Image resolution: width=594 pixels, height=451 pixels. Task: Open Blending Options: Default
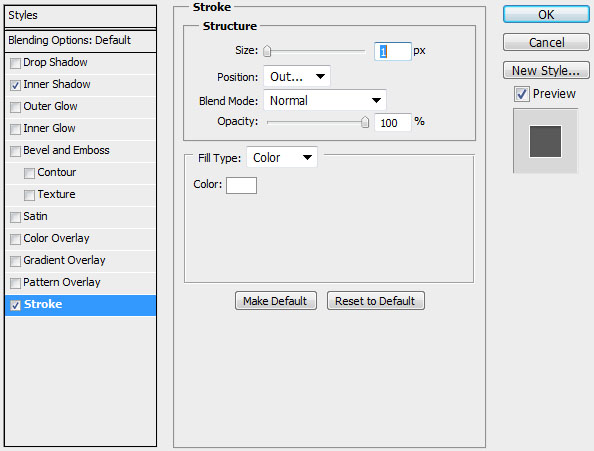(x=80, y=40)
